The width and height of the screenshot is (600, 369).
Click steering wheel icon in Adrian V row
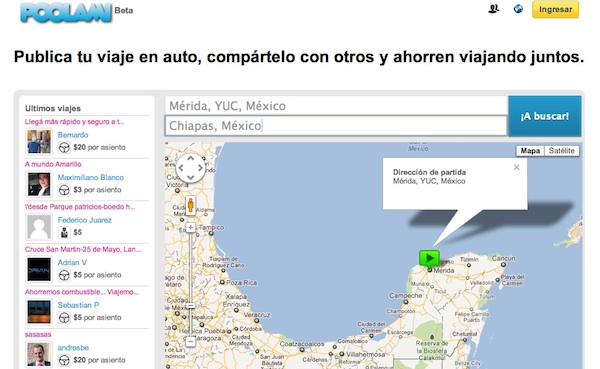pos(64,275)
